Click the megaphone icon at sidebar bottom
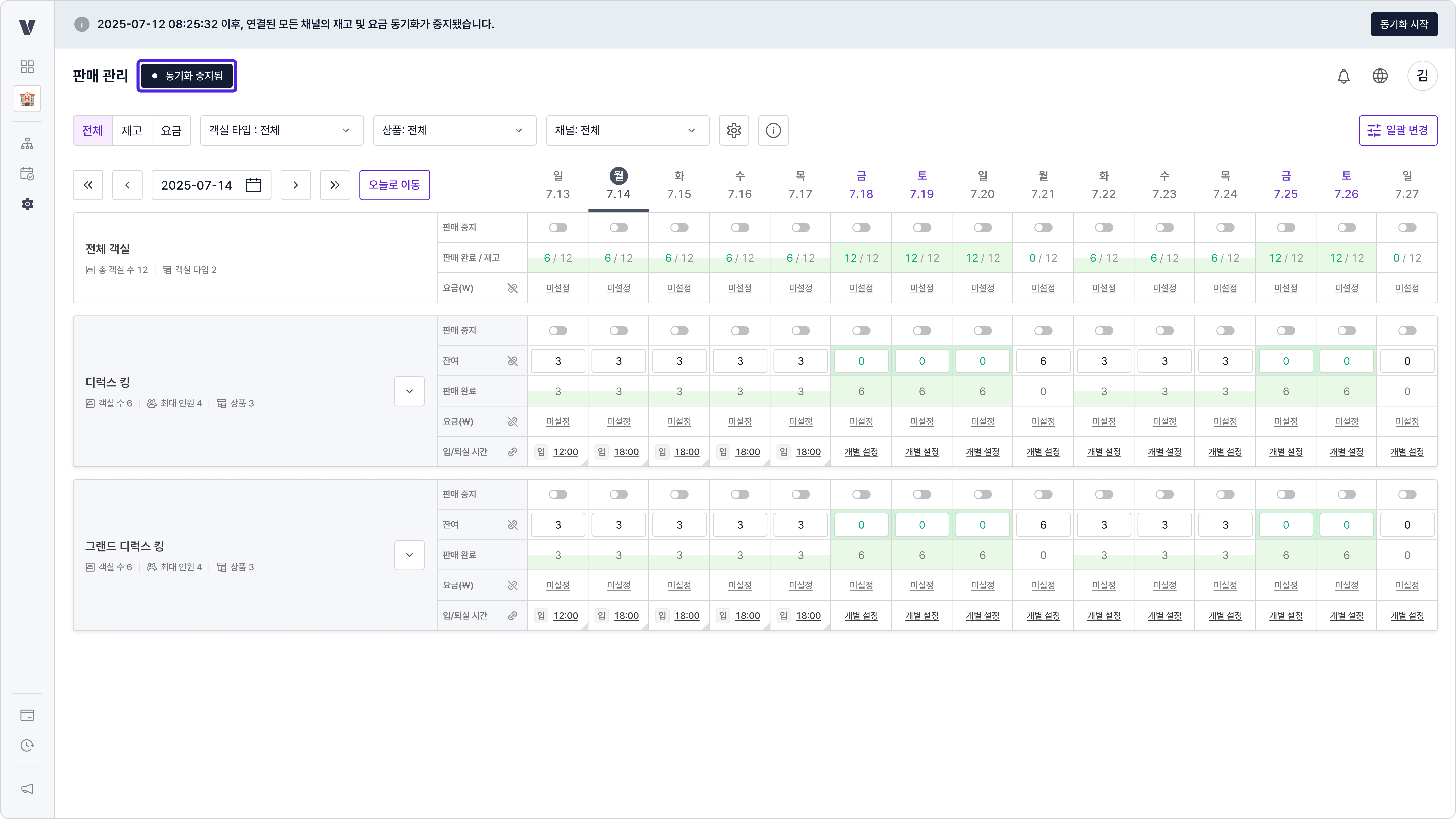 [x=27, y=788]
